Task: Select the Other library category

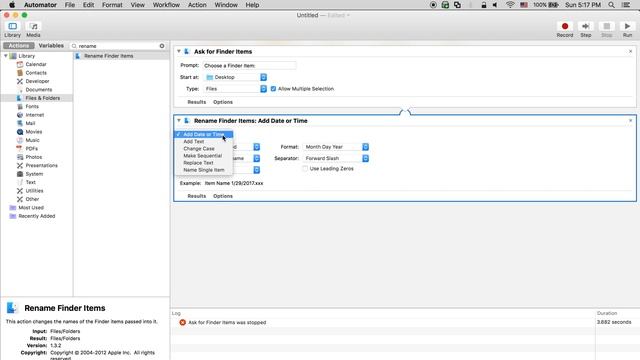Action: pos(32,199)
